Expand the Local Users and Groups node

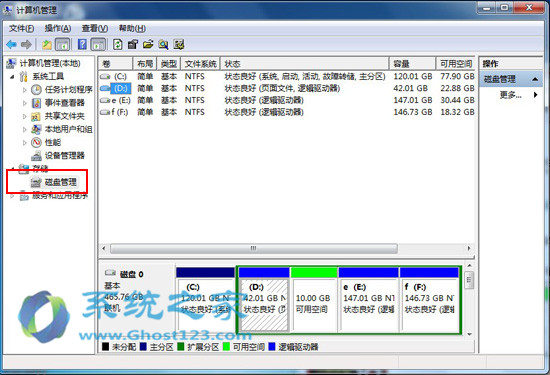coord(25,129)
